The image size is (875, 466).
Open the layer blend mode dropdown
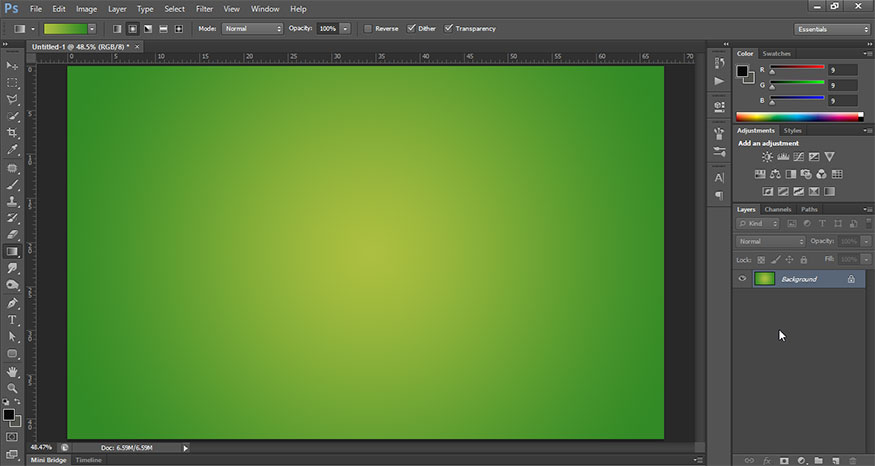(x=771, y=242)
